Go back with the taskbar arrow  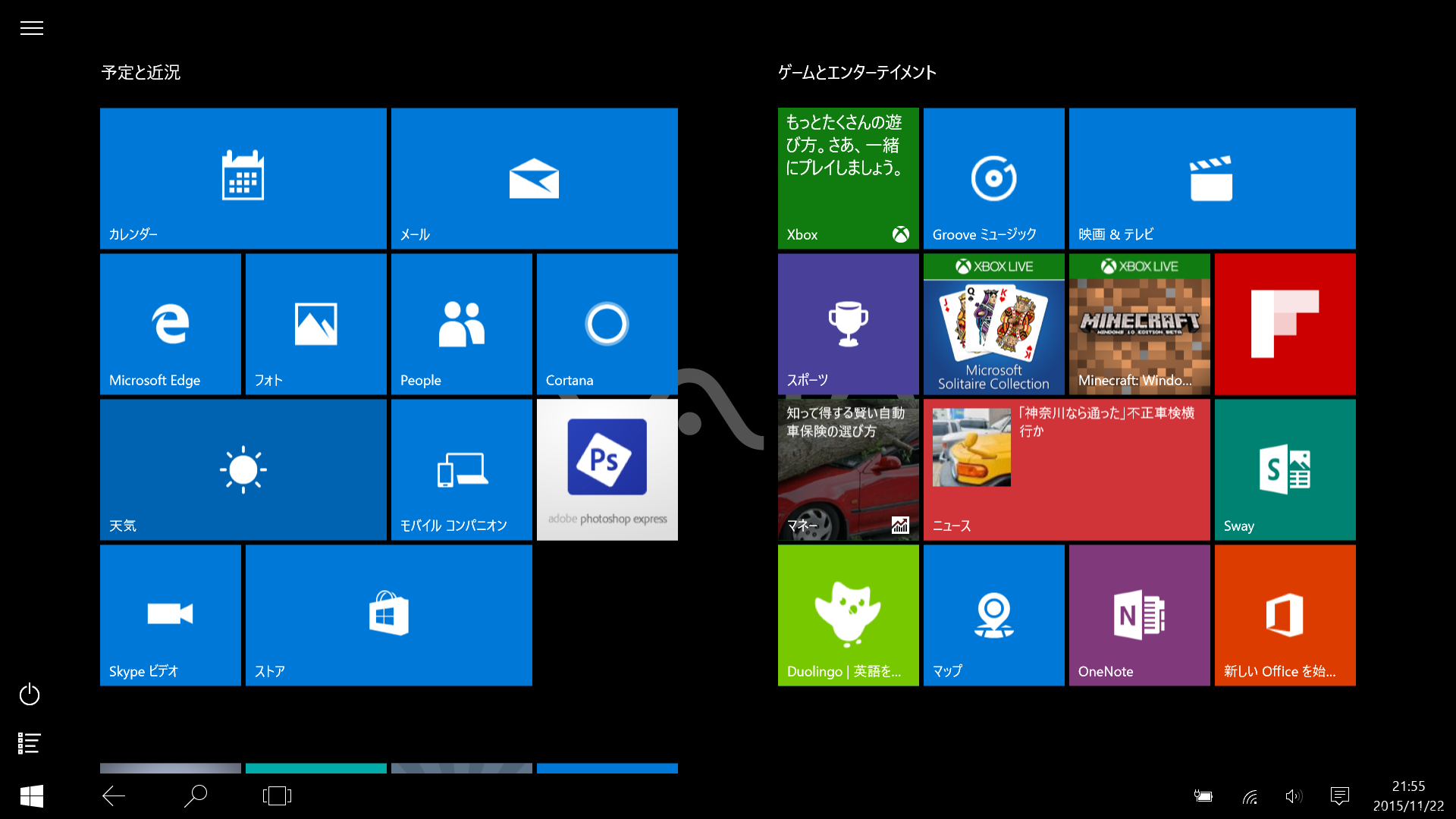(114, 795)
